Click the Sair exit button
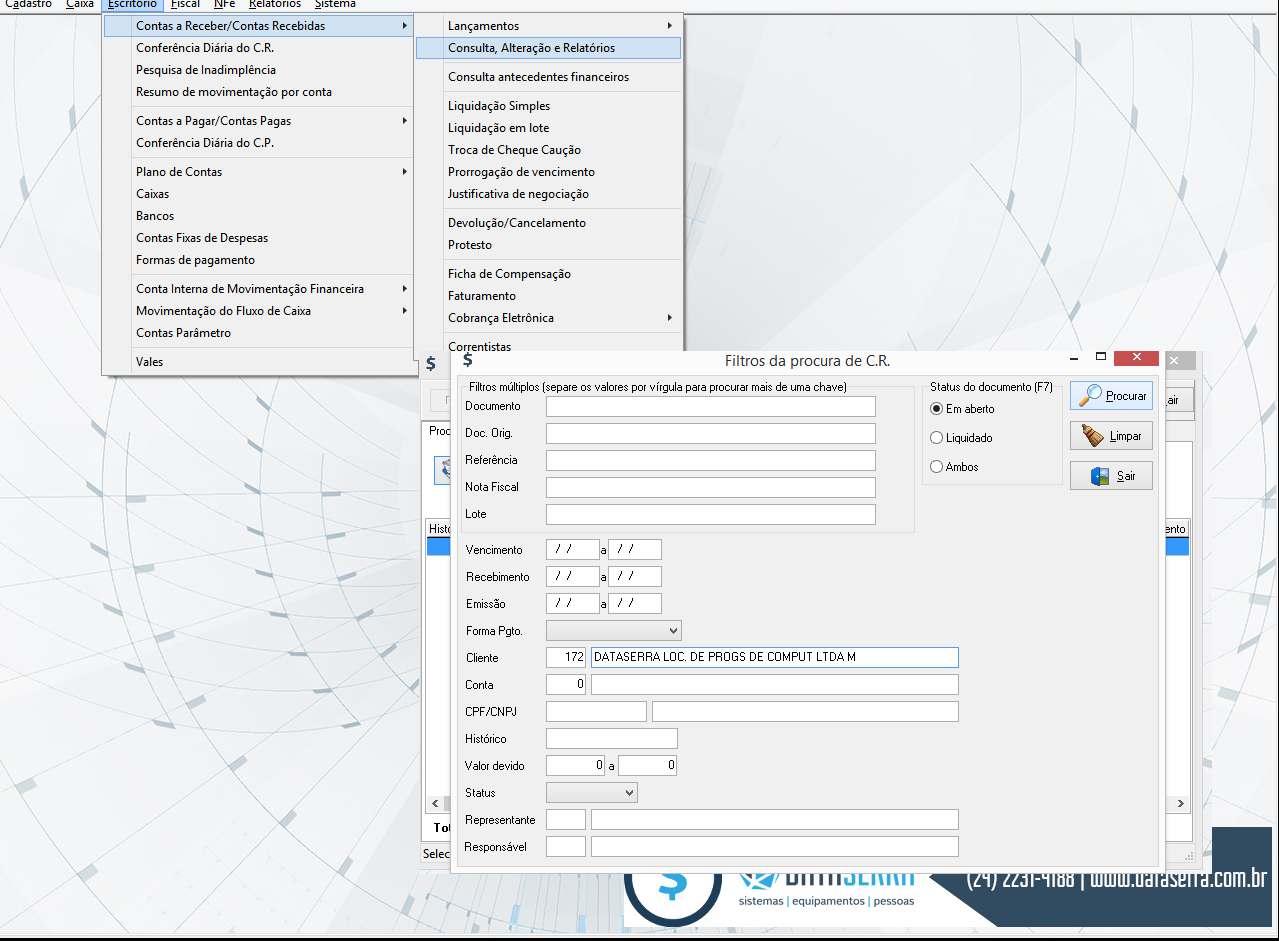 click(1111, 476)
